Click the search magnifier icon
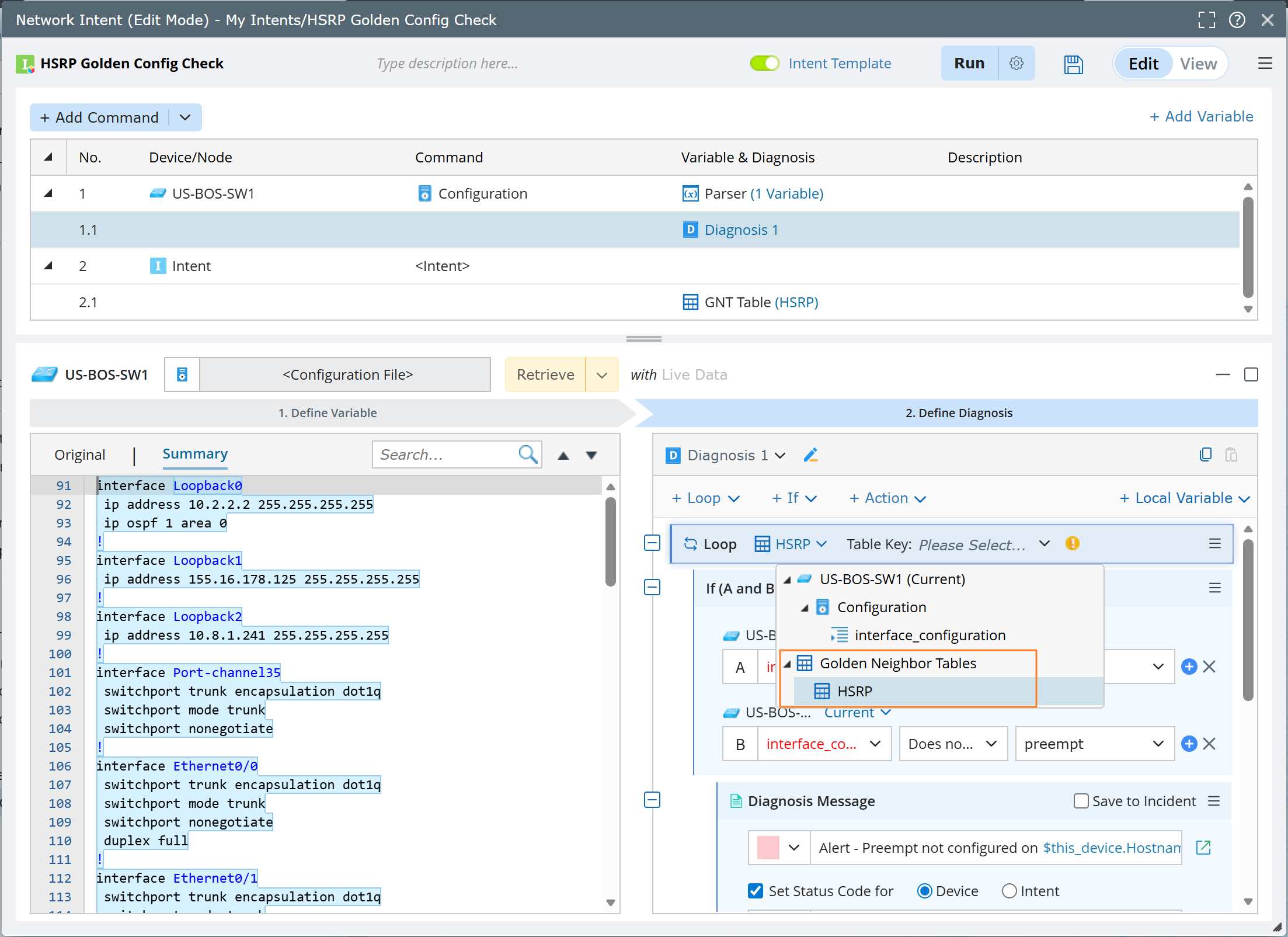Image resolution: width=1288 pixels, height=937 pixels. tap(528, 454)
